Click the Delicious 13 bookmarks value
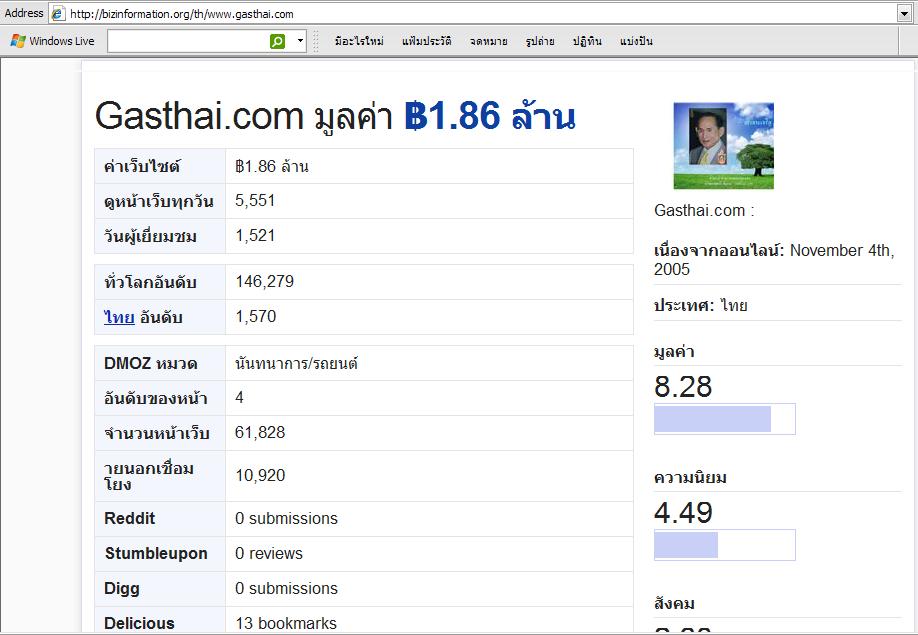Image resolution: width=918 pixels, height=635 pixels. [x=286, y=623]
